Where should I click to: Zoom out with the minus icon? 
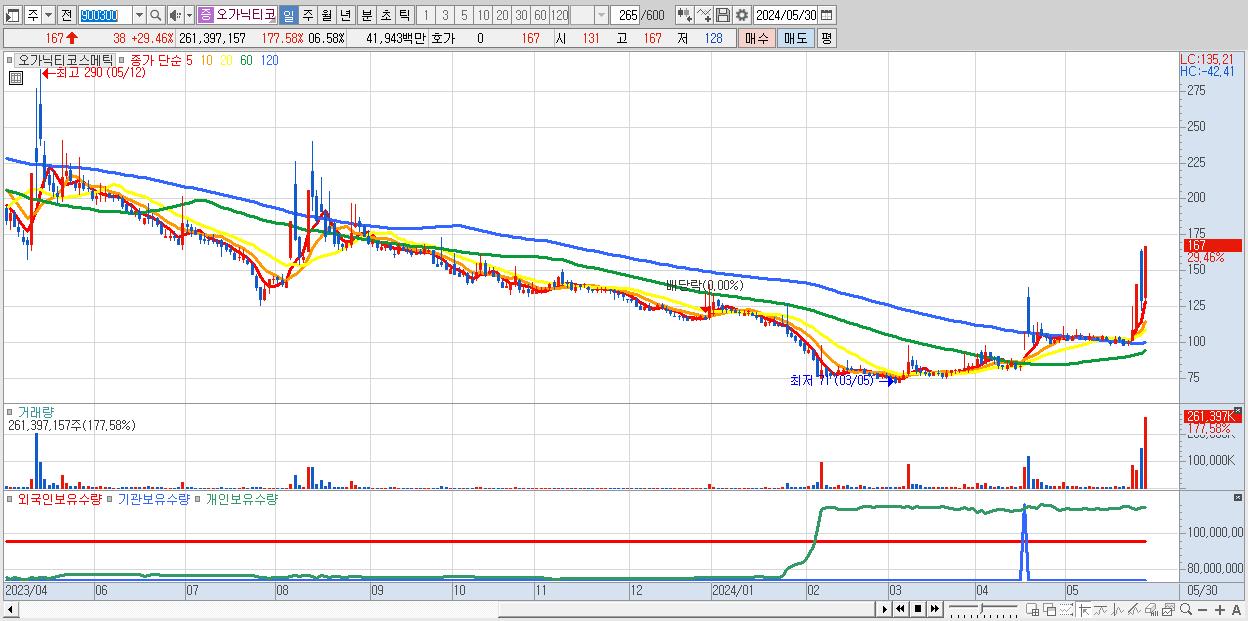pos(1202,610)
